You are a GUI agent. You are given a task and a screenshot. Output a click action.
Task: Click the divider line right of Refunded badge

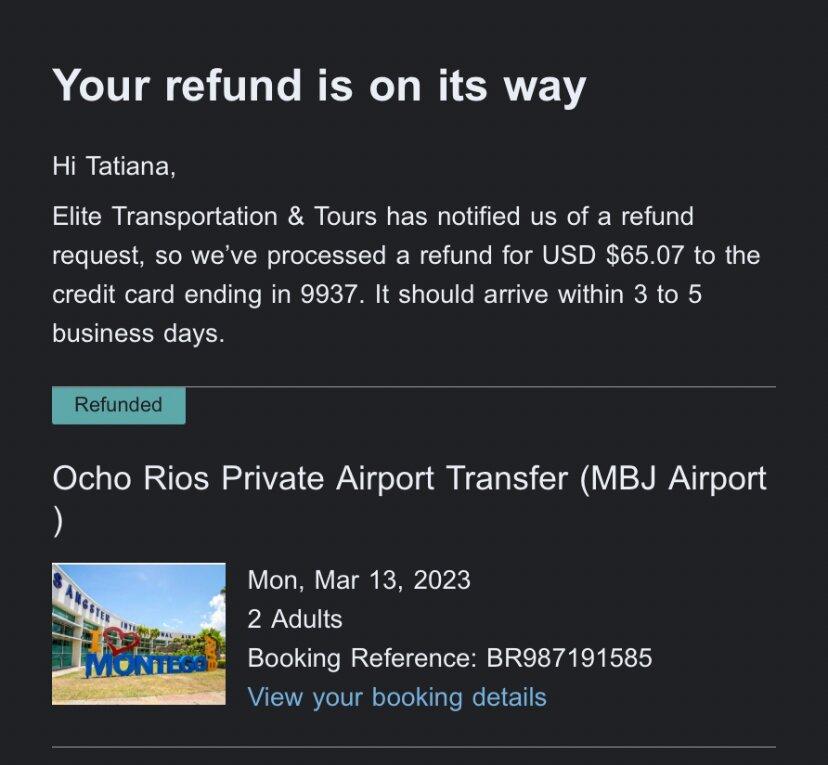click(x=481, y=387)
